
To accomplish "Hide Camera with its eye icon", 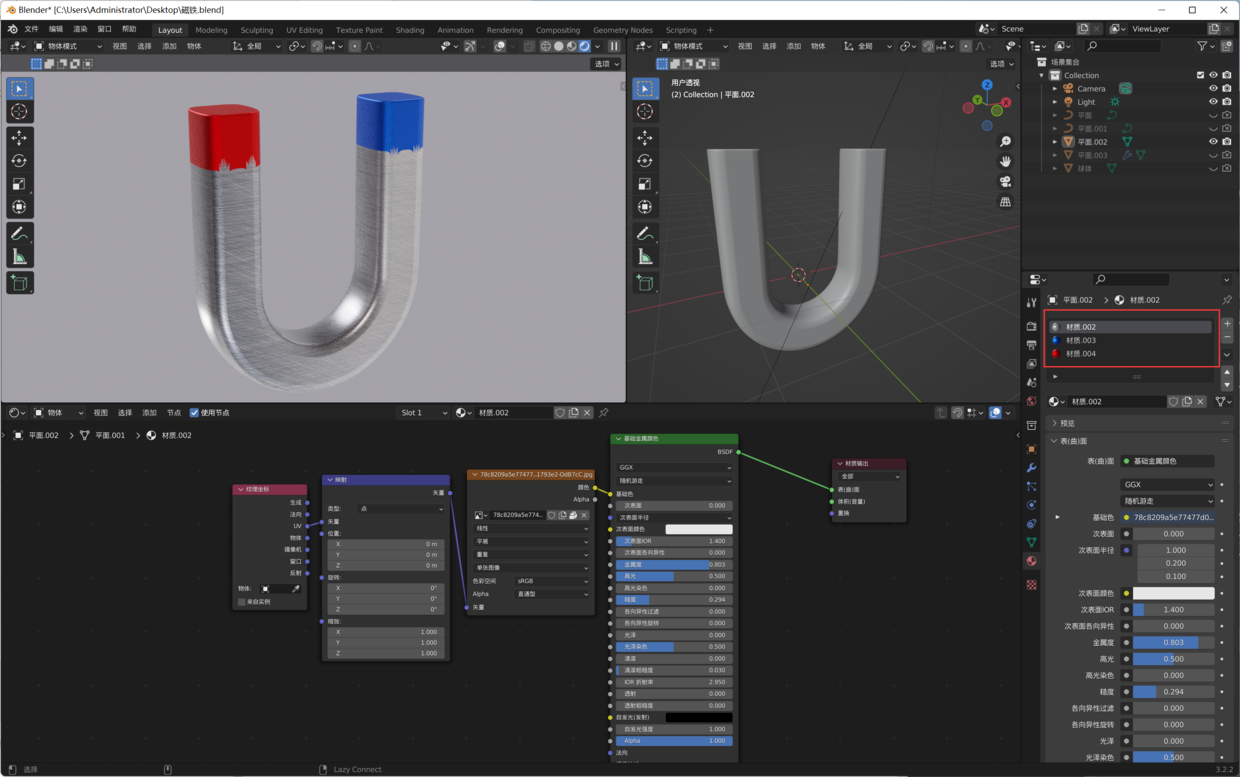I will coord(1213,88).
